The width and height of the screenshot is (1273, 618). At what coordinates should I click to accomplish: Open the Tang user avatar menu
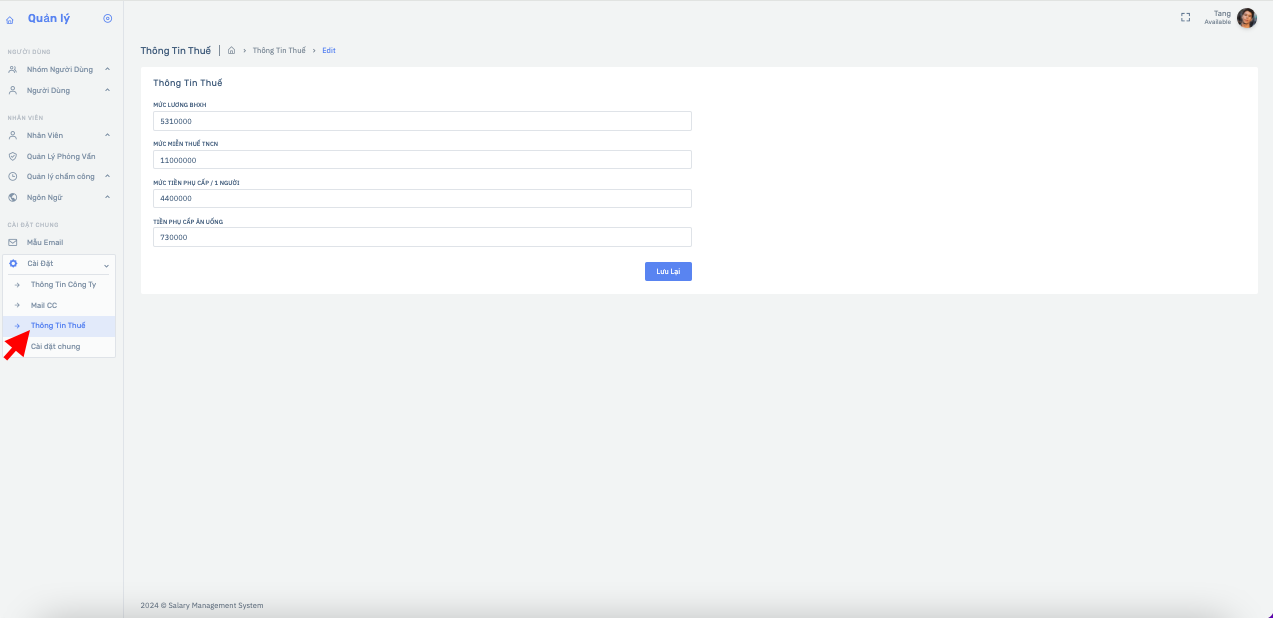[x=1247, y=17]
